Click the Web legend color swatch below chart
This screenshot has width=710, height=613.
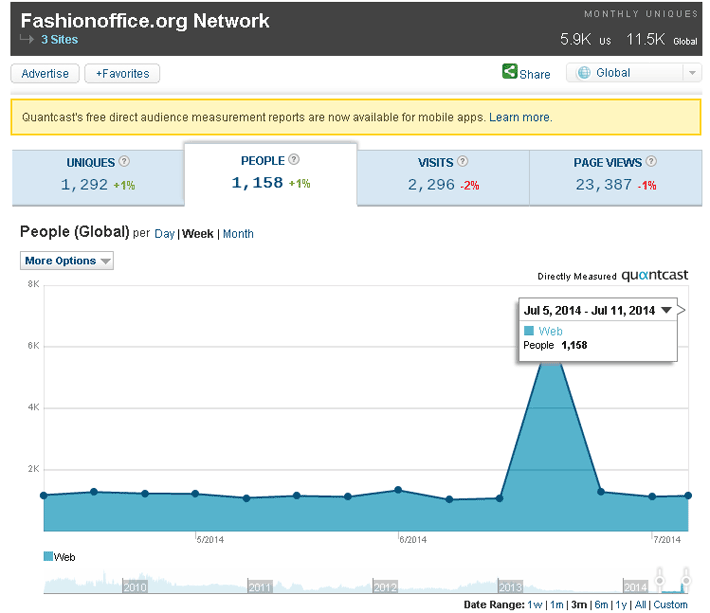click(x=48, y=556)
